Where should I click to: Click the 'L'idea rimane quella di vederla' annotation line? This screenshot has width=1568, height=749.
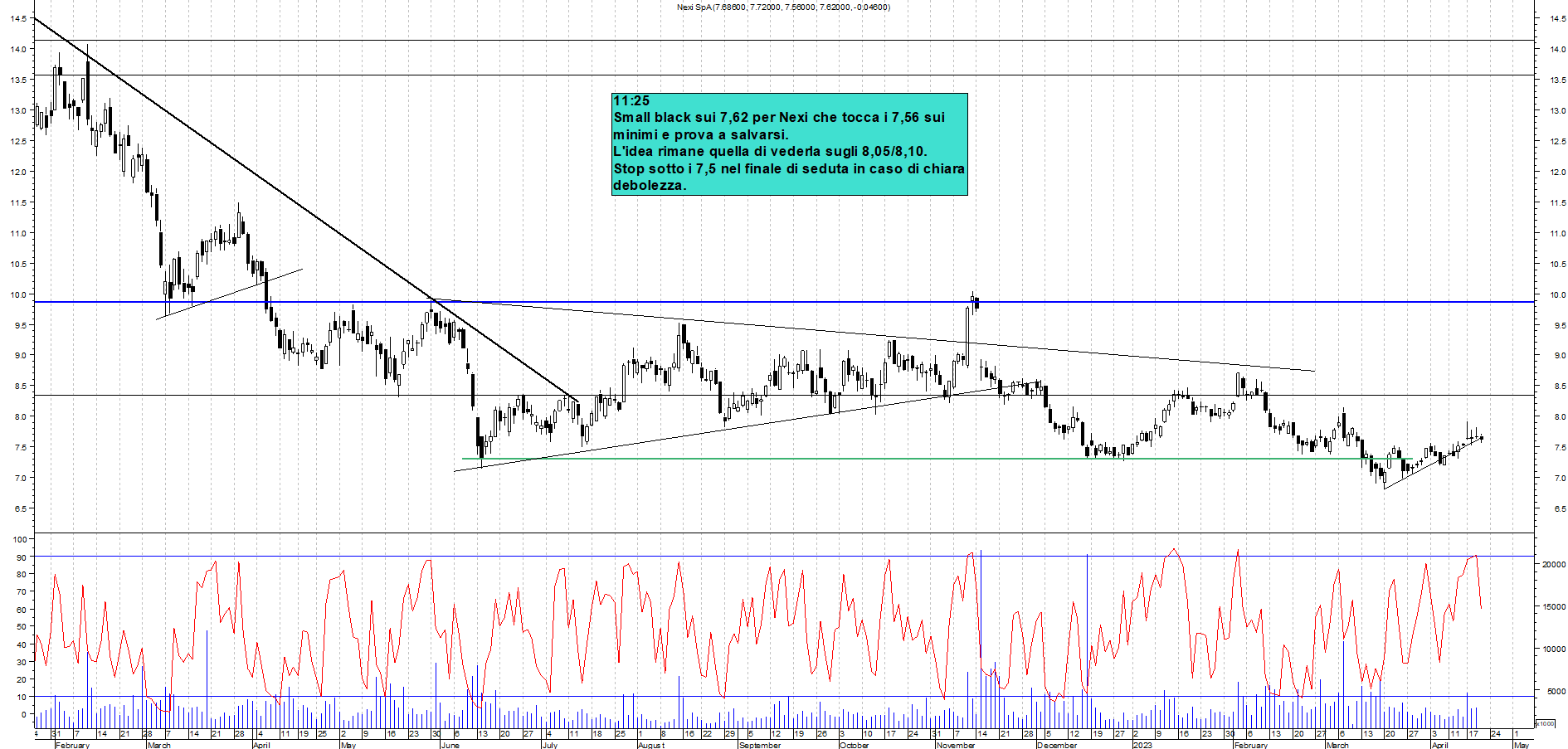coord(770,152)
